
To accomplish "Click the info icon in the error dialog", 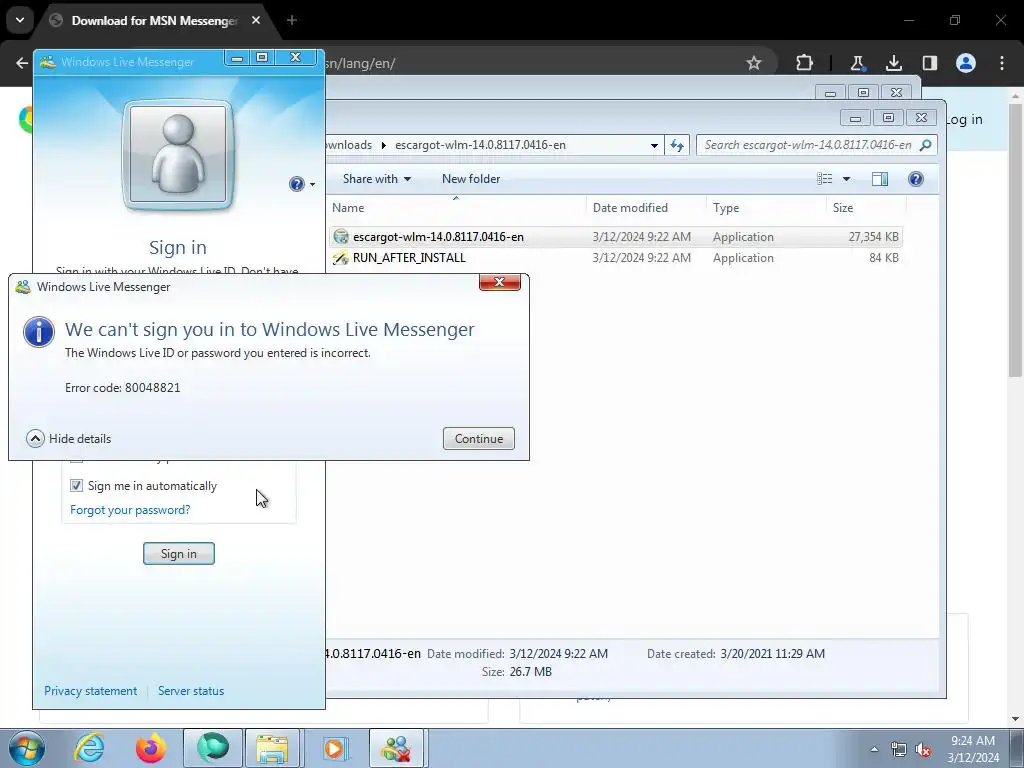I will tap(39, 332).
